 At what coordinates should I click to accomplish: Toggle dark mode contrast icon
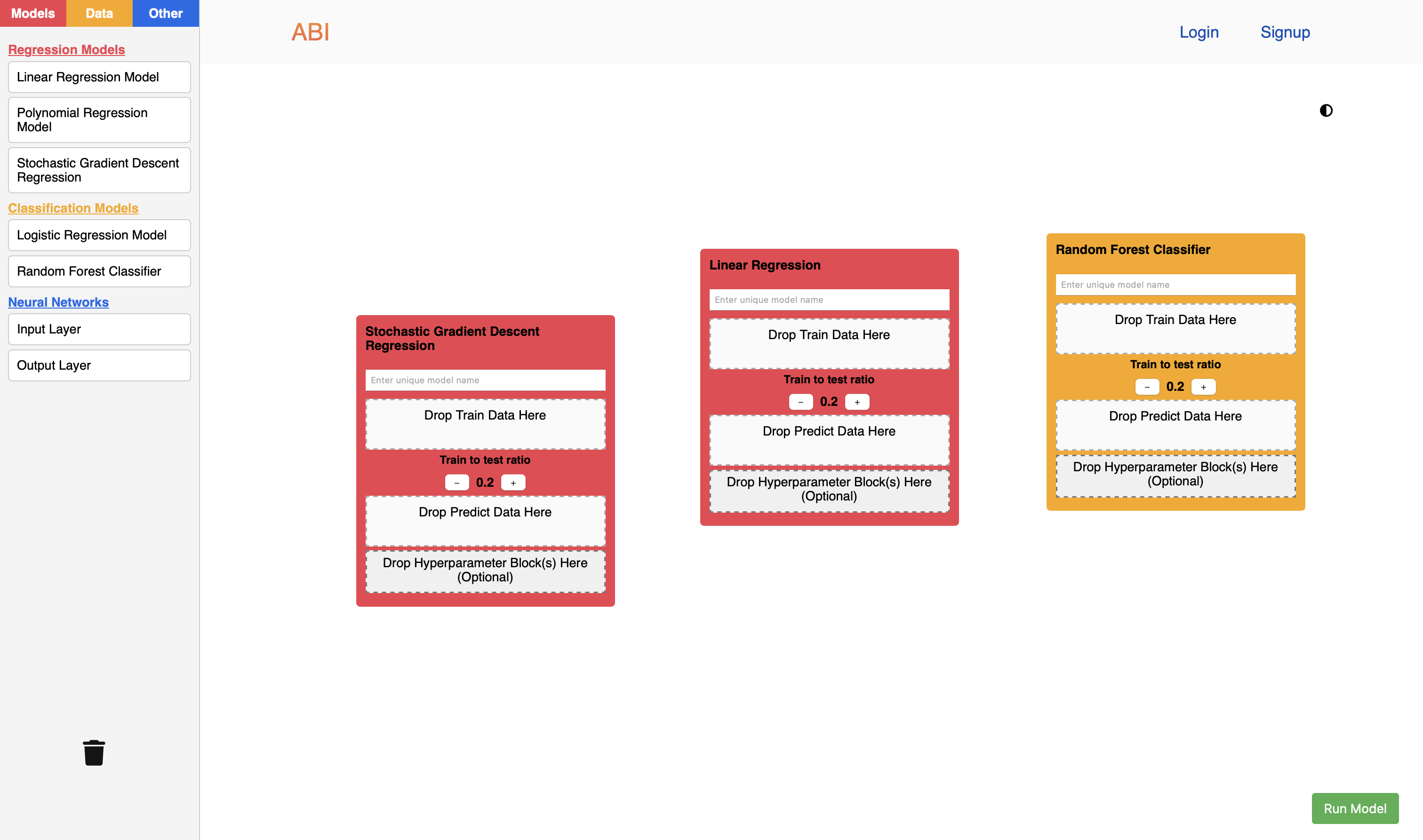1326,111
